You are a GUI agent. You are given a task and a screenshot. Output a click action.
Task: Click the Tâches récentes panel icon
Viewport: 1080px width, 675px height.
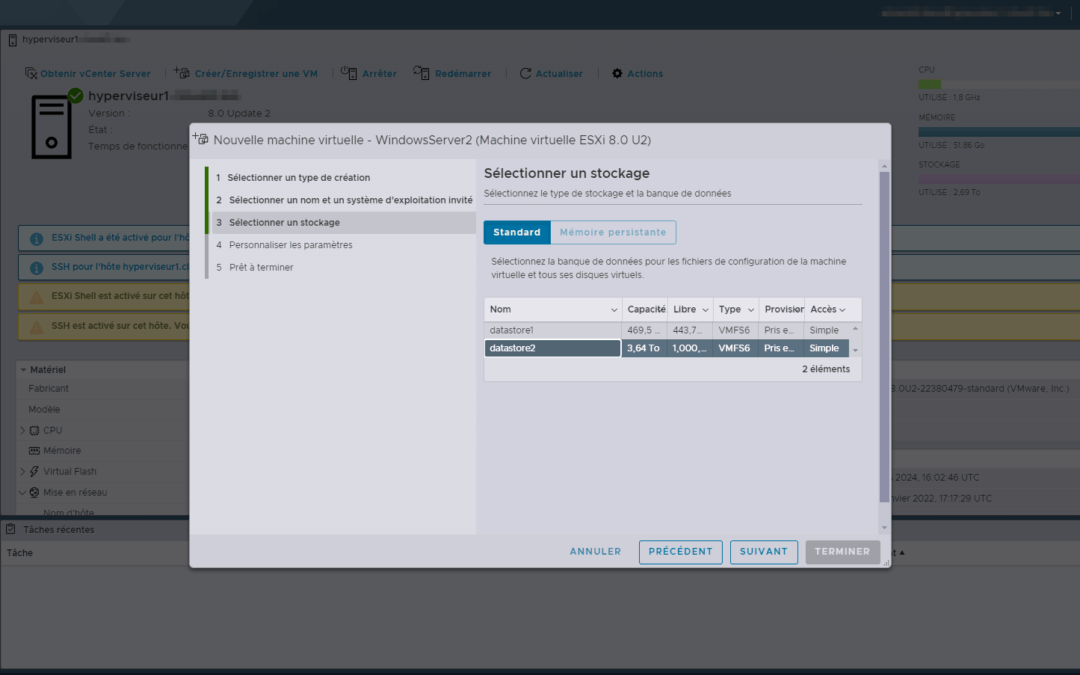[x=11, y=529]
